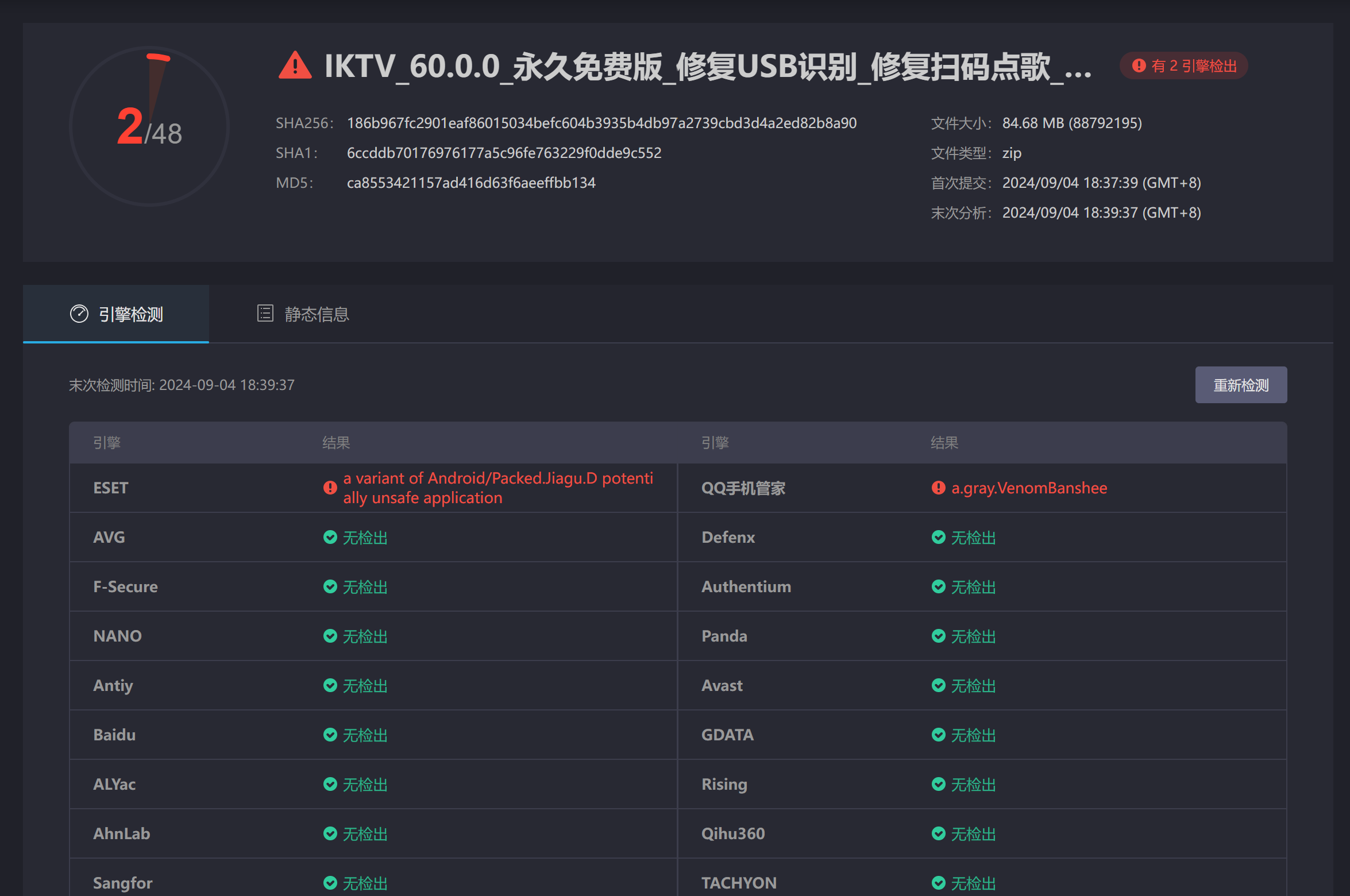Click the list icon on 静态信息 tab

(x=265, y=314)
